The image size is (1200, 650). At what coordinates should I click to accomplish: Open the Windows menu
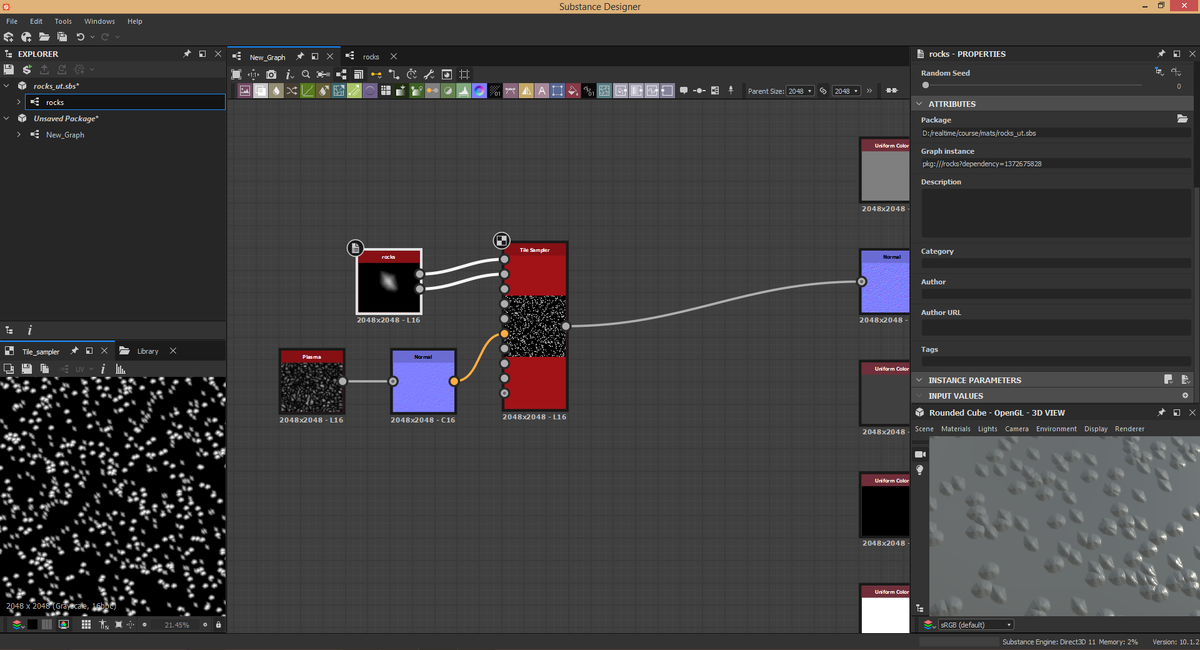tap(99, 21)
